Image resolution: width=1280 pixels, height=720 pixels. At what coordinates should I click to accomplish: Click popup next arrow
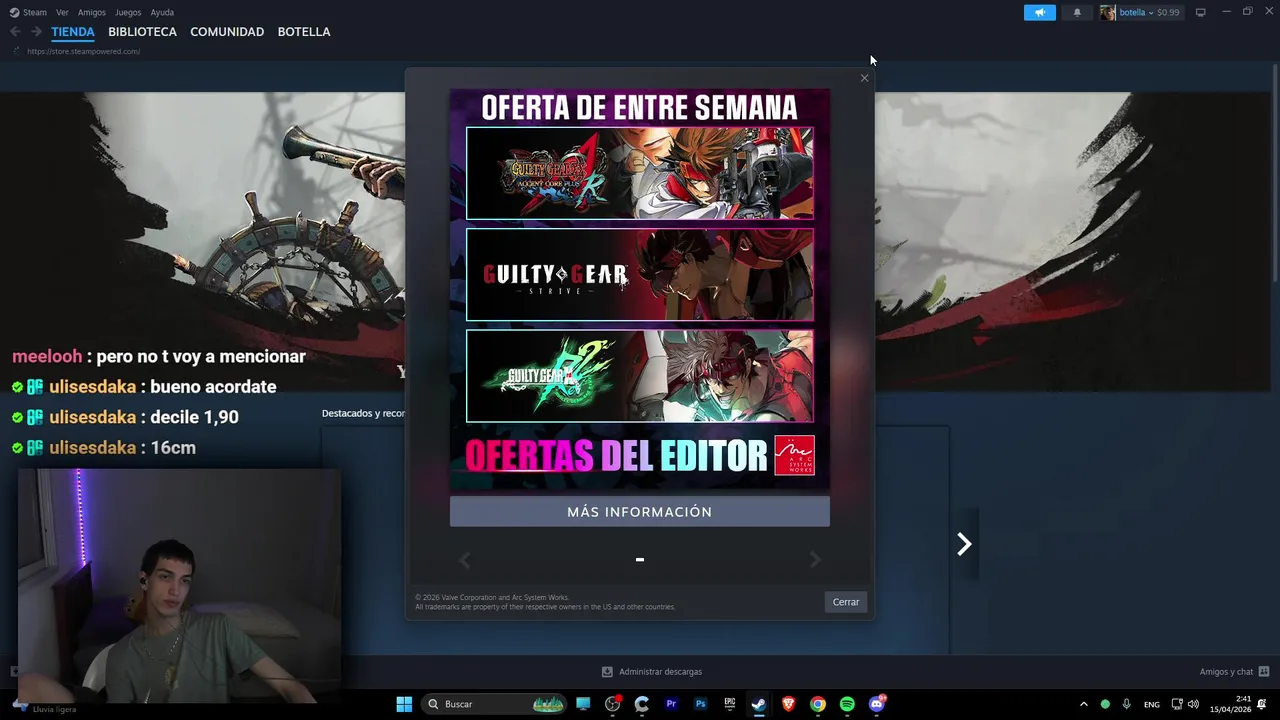(815, 560)
